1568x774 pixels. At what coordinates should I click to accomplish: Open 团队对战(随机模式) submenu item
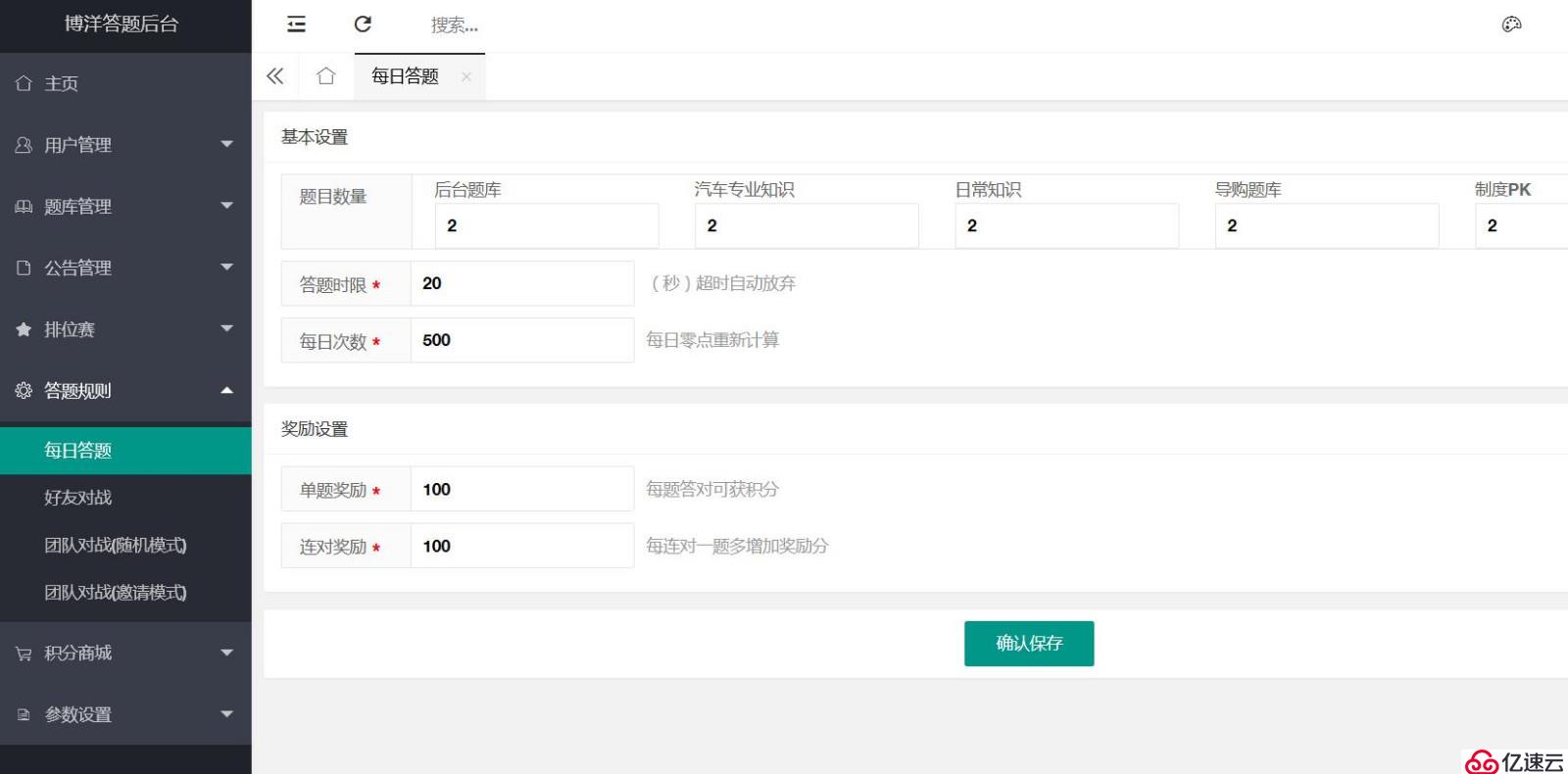[125, 546]
